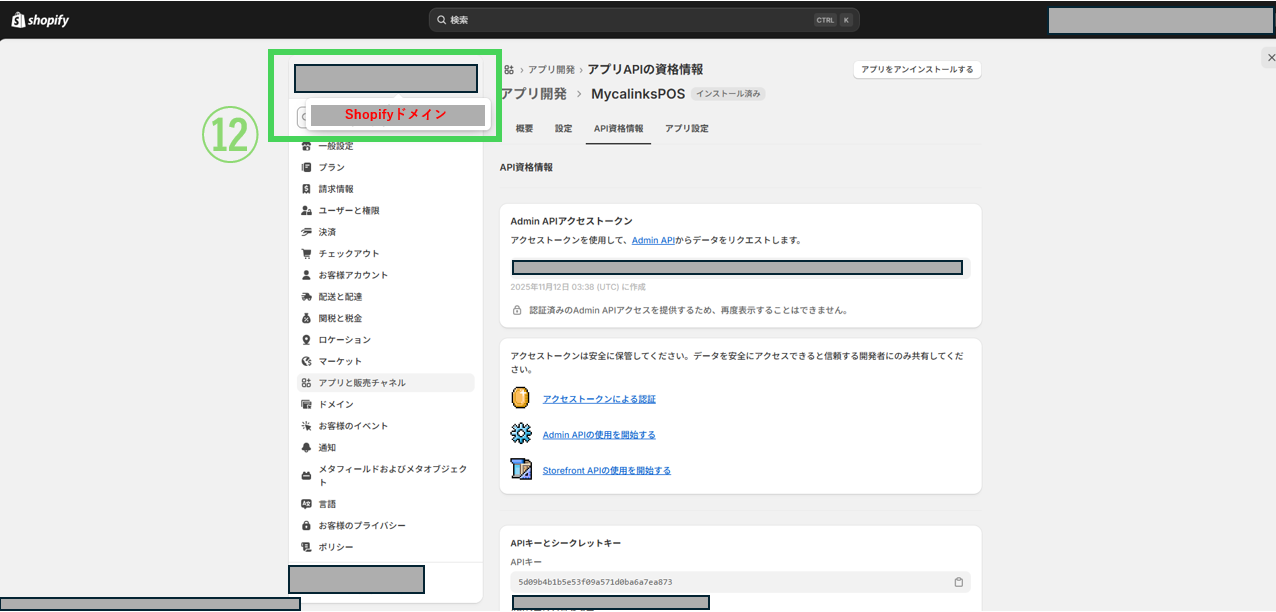This screenshot has width=1276, height=612.
Task: Close the settings panel with X
Action: pyautogui.click(x=1269, y=59)
